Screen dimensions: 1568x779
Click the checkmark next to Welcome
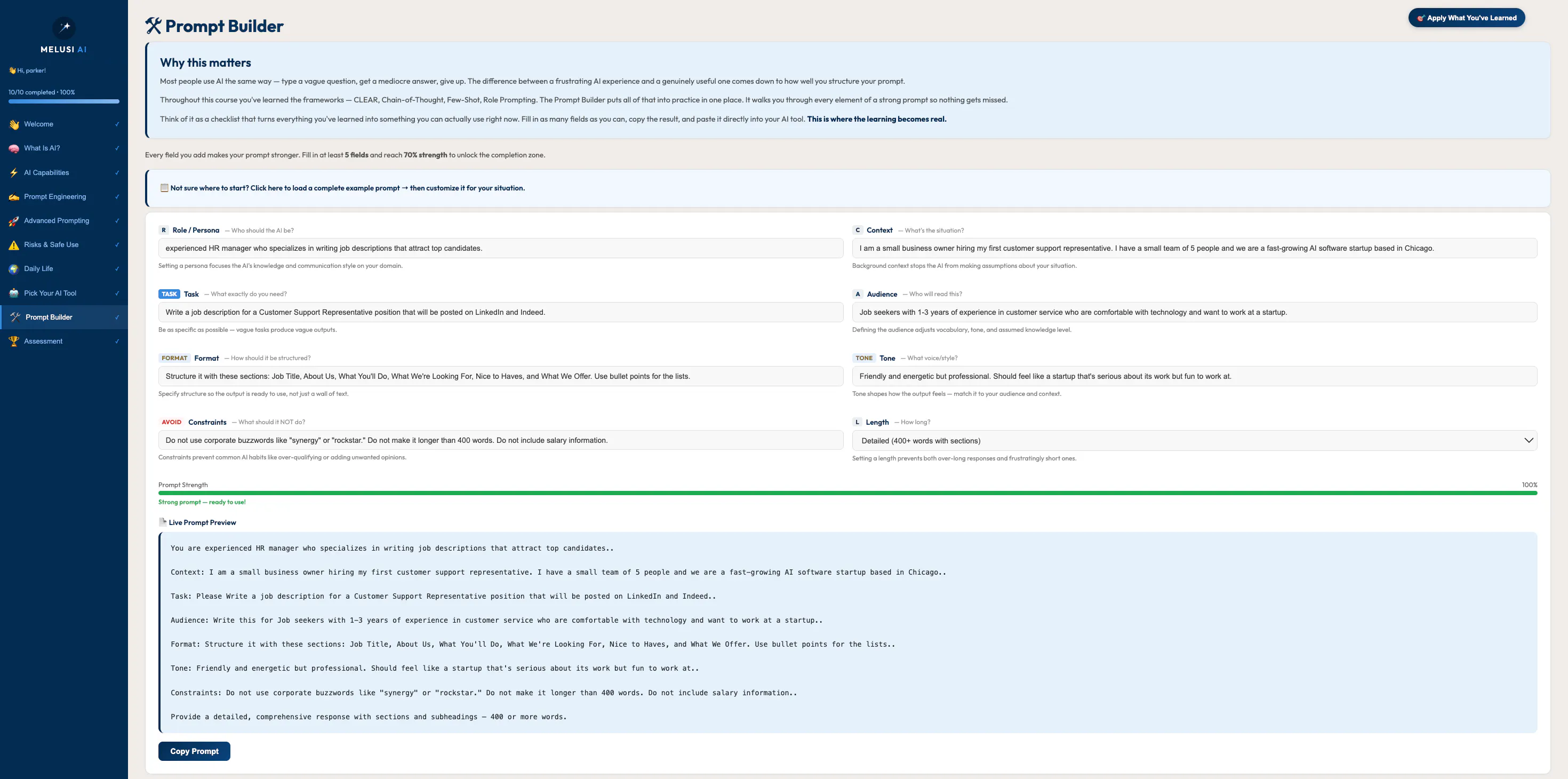[x=117, y=124]
